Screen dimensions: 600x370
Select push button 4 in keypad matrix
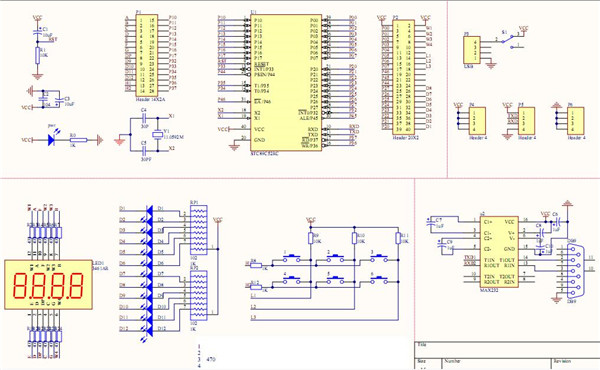point(291,280)
